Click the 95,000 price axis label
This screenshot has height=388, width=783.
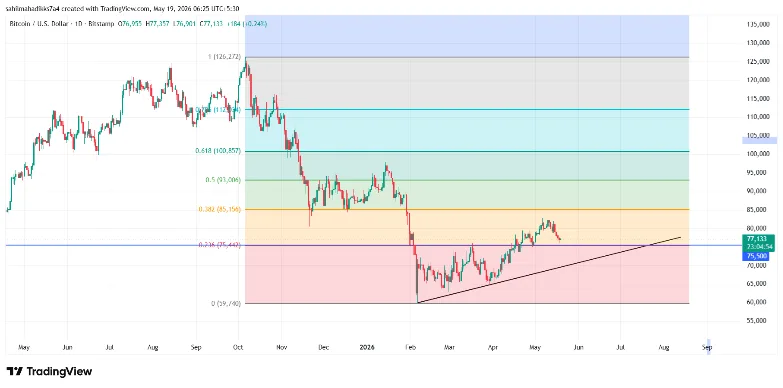click(757, 173)
